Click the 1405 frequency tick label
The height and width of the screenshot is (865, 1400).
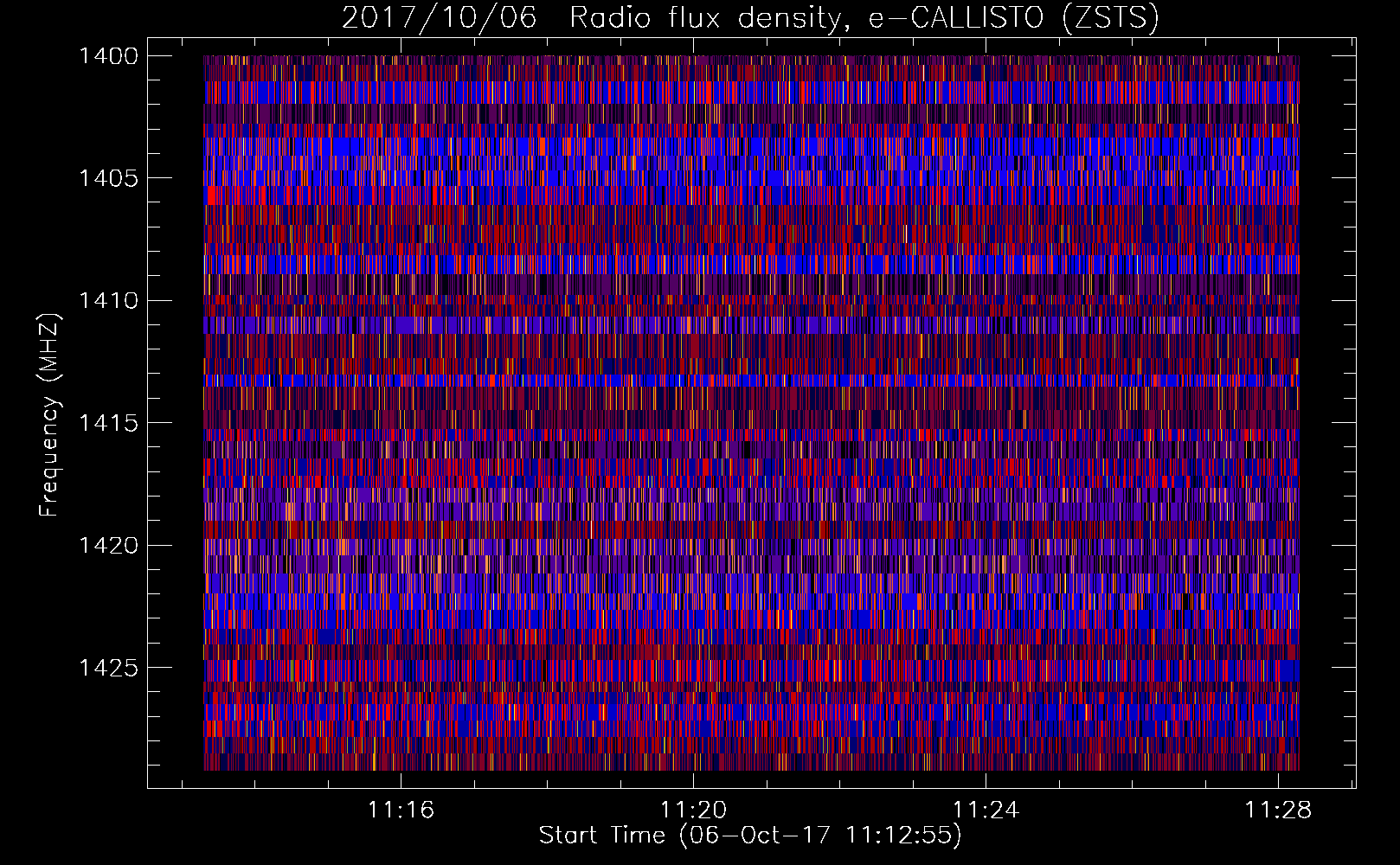tap(108, 178)
